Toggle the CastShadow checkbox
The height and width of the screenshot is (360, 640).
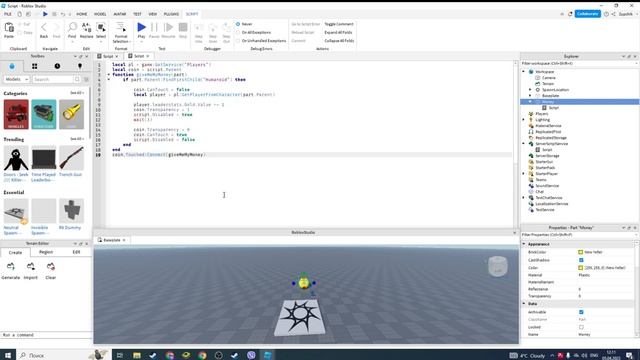[x=581, y=260]
